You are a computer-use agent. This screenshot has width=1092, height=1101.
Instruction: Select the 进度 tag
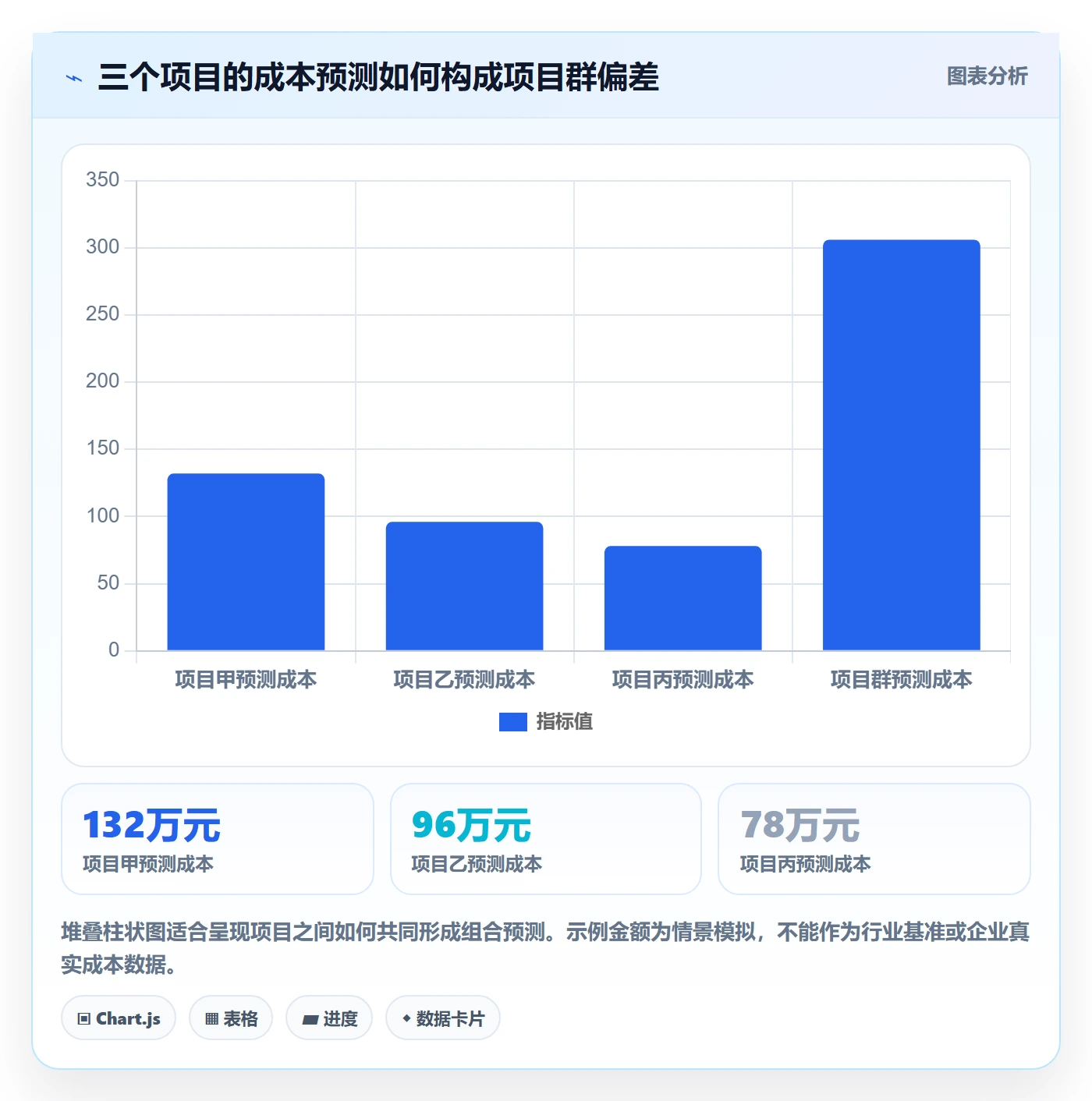[329, 1018]
